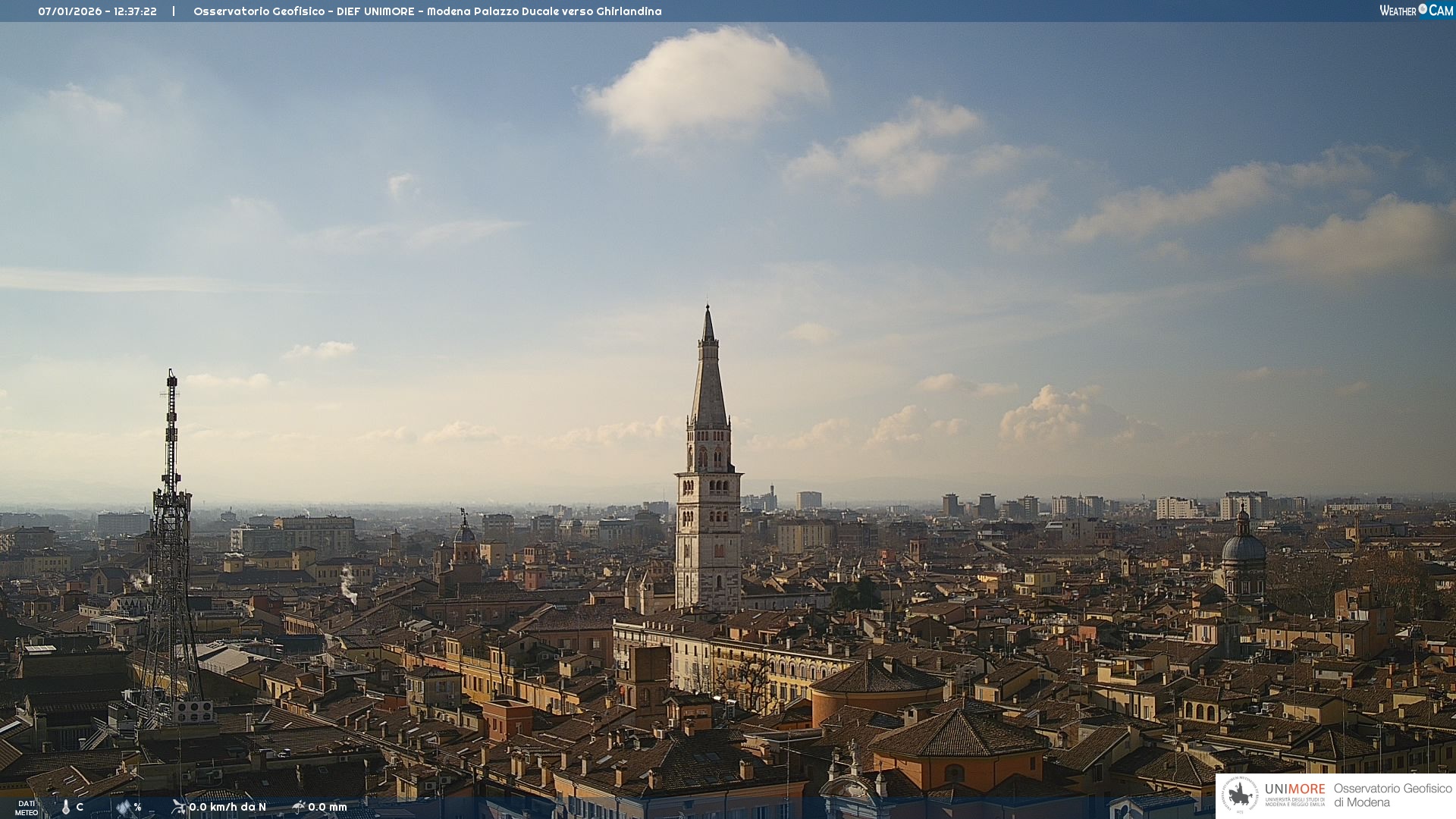Click the lattice antenna tower
1456x819 pixels.
point(171,546)
